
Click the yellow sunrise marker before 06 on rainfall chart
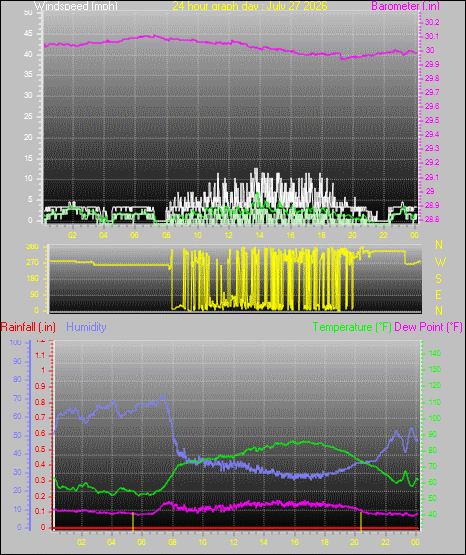[x=133, y=521]
